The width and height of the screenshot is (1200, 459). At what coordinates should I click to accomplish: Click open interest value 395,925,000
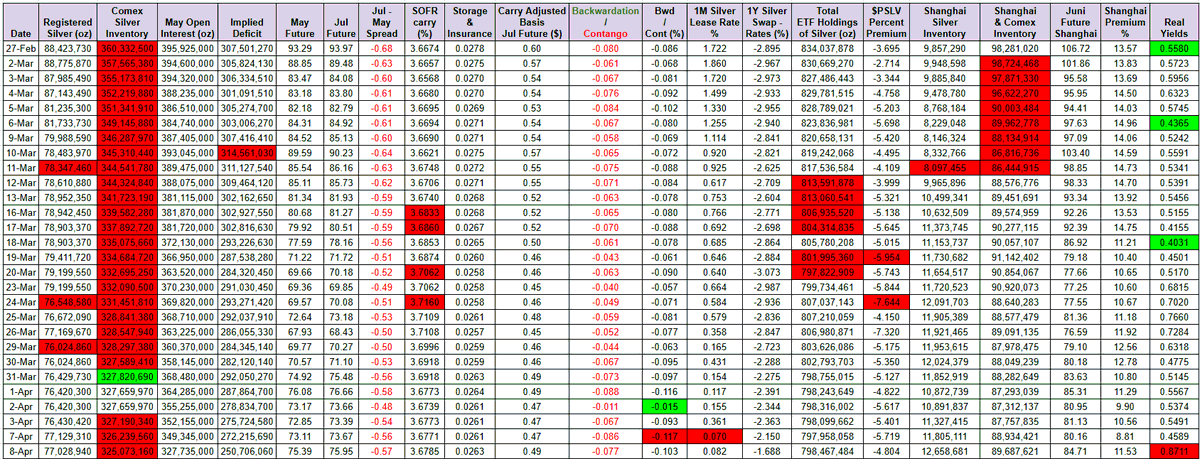[187, 48]
